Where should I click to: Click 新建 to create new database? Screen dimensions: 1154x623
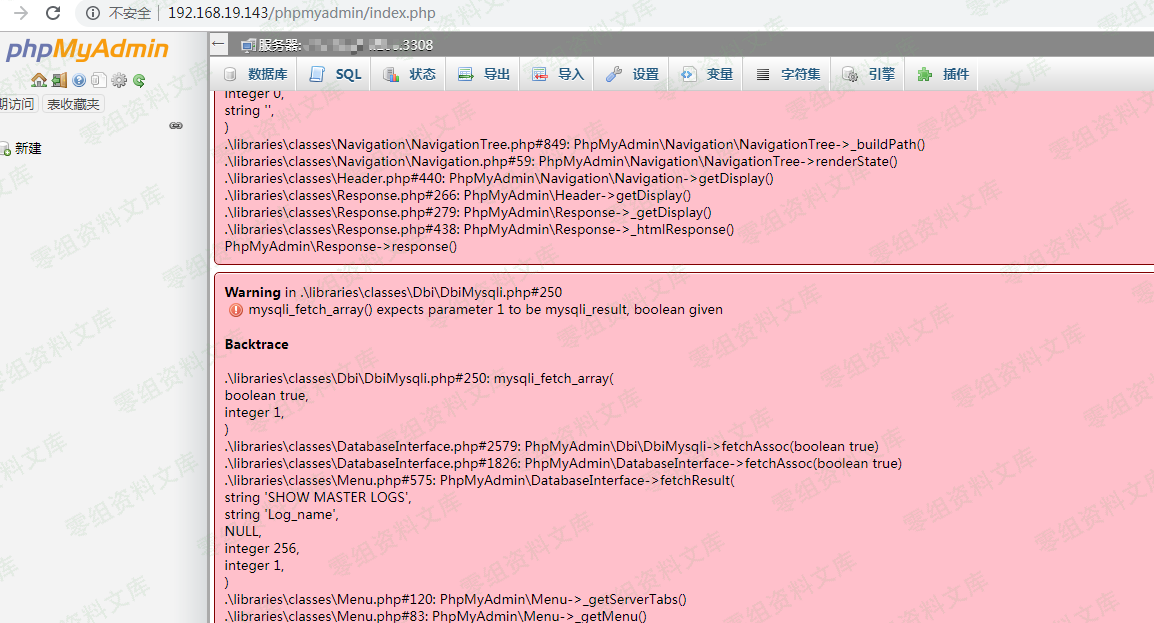(x=28, y=148)
